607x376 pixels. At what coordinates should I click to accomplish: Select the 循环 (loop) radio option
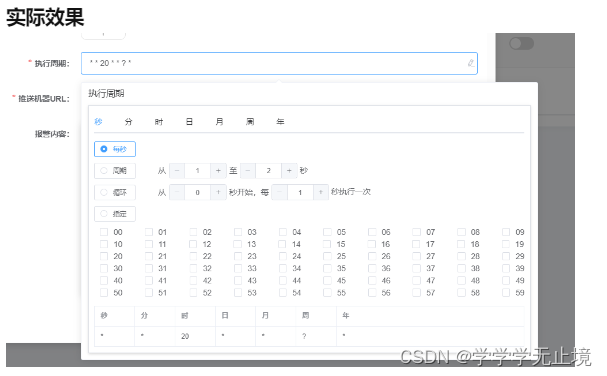pyautogui.click(x=115, y=192)
